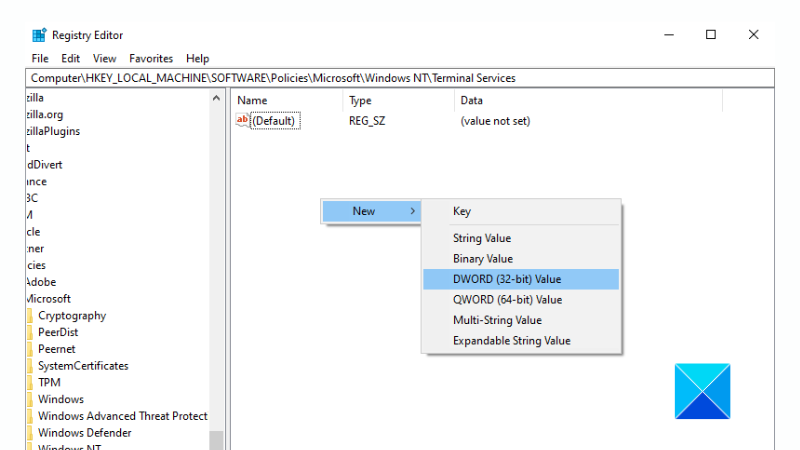Open the Help menu

(197, 59)
